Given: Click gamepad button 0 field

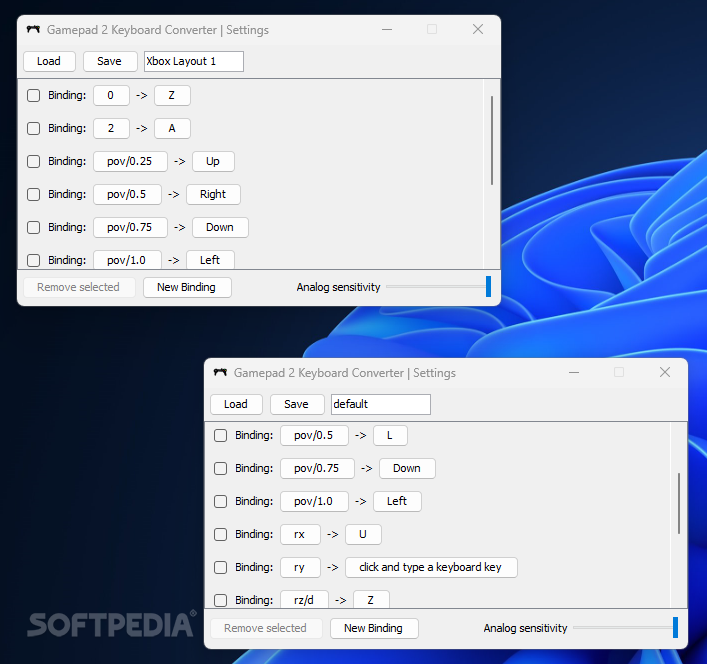Looking at the screenshot, I should point(111,96).
